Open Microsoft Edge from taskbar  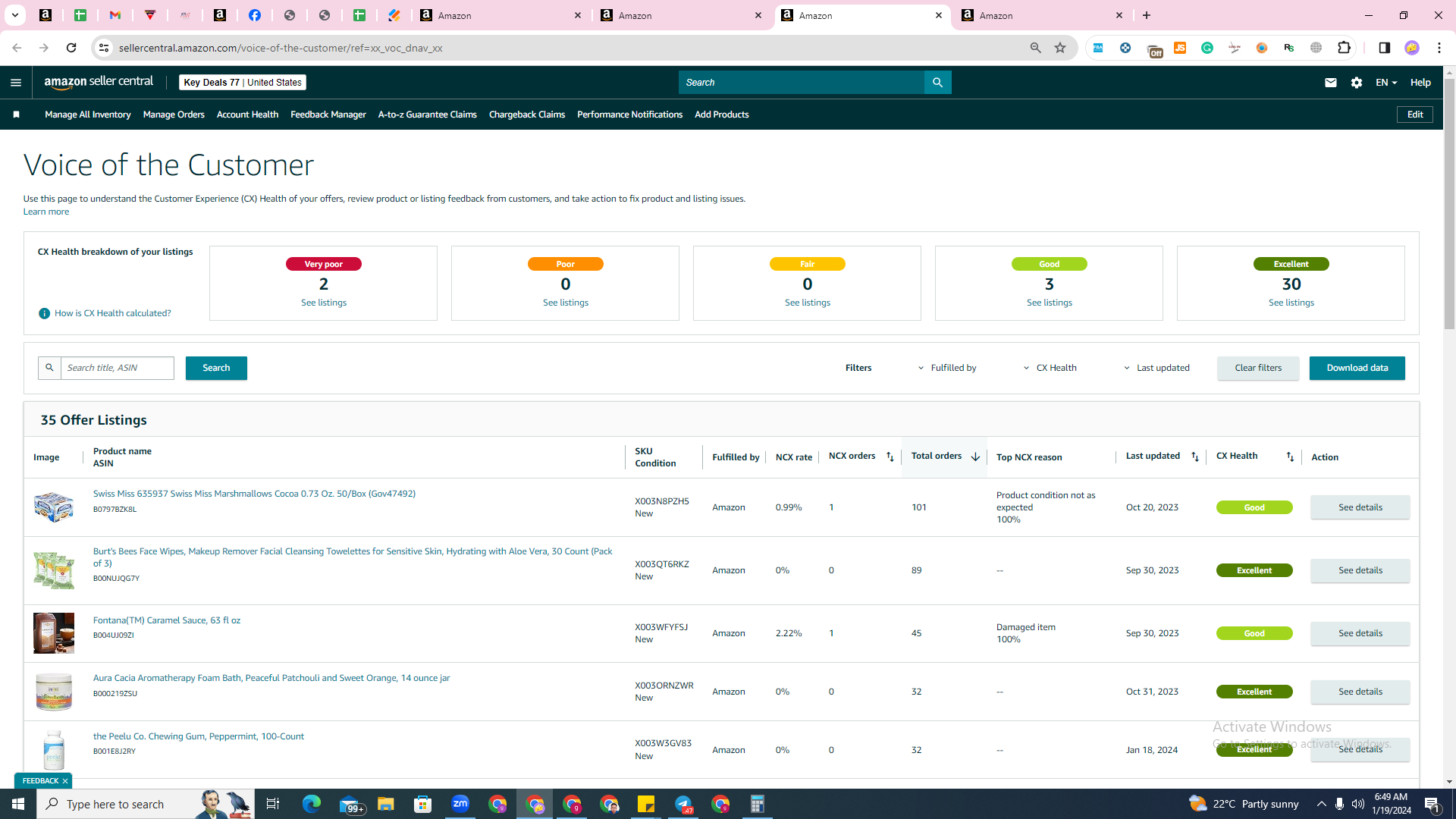[x=312, y=804]
